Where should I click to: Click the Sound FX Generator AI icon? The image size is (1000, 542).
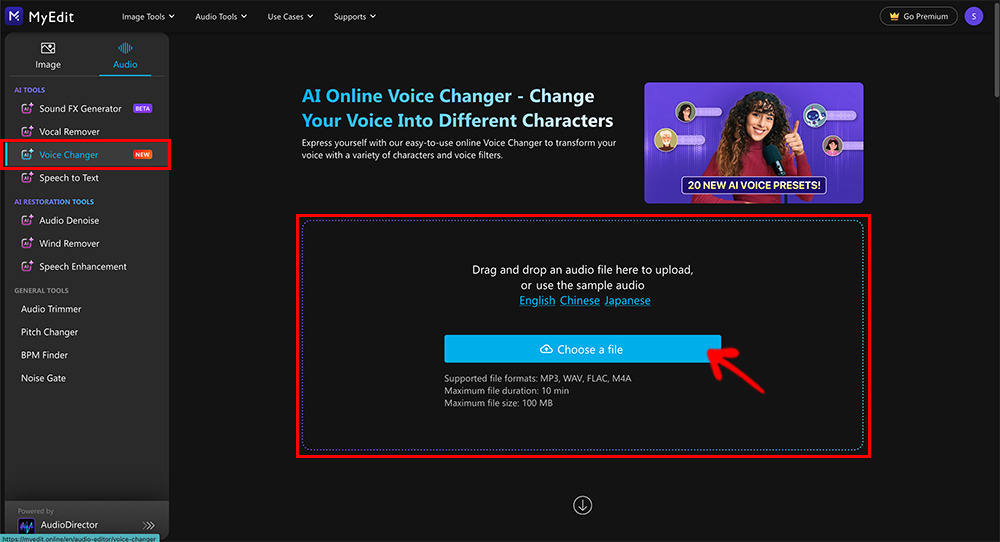tap(27, 108)
